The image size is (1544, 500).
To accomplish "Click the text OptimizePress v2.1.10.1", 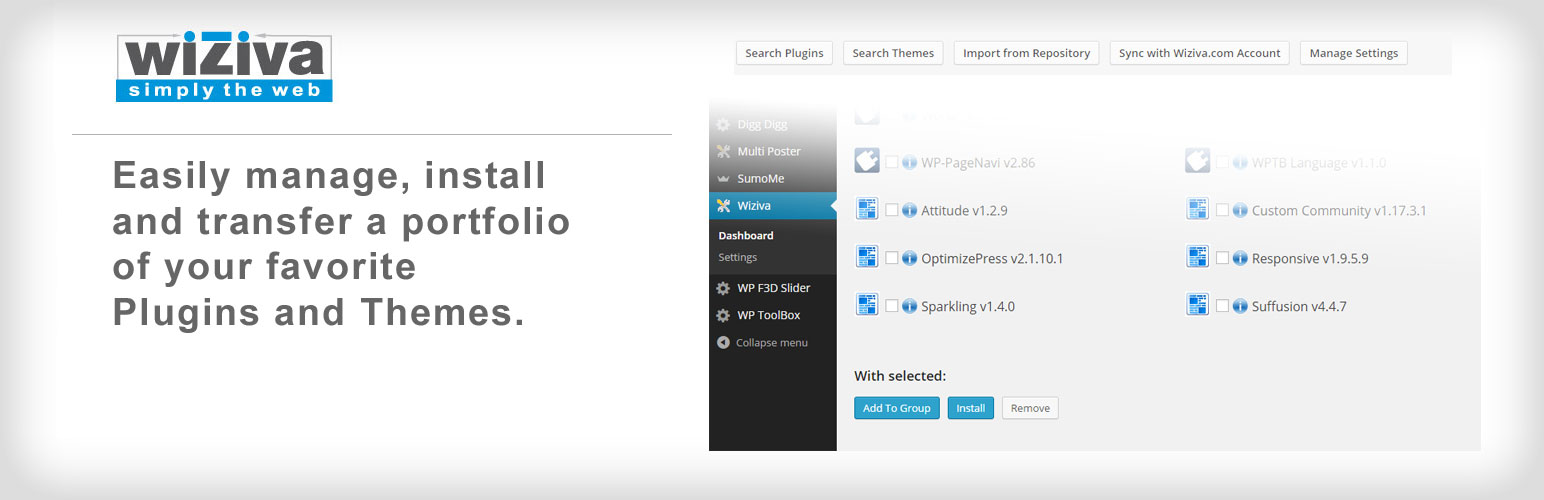I will (992, 259).
